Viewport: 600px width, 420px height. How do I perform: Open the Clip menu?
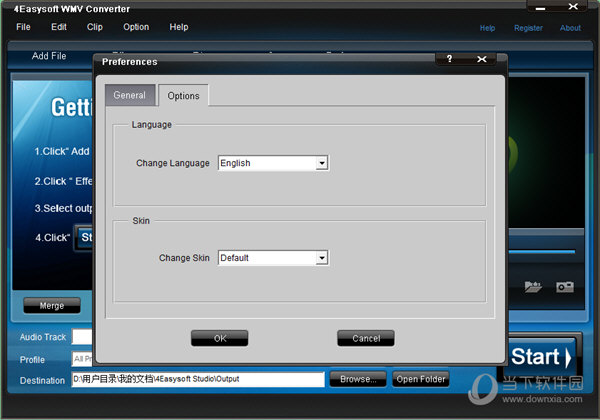(95, 27)
